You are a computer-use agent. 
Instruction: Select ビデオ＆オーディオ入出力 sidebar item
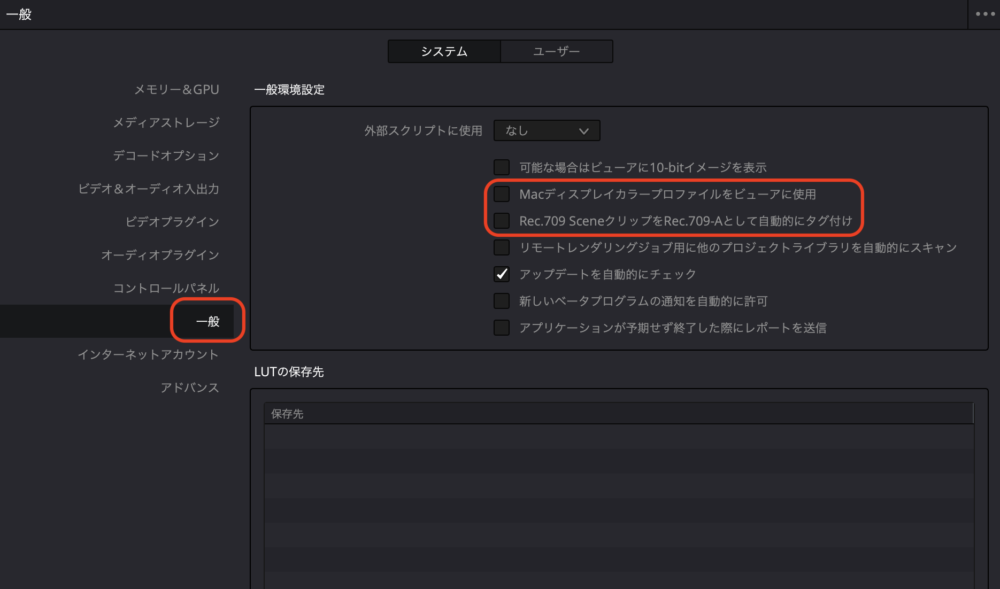(x=149, y=188)
